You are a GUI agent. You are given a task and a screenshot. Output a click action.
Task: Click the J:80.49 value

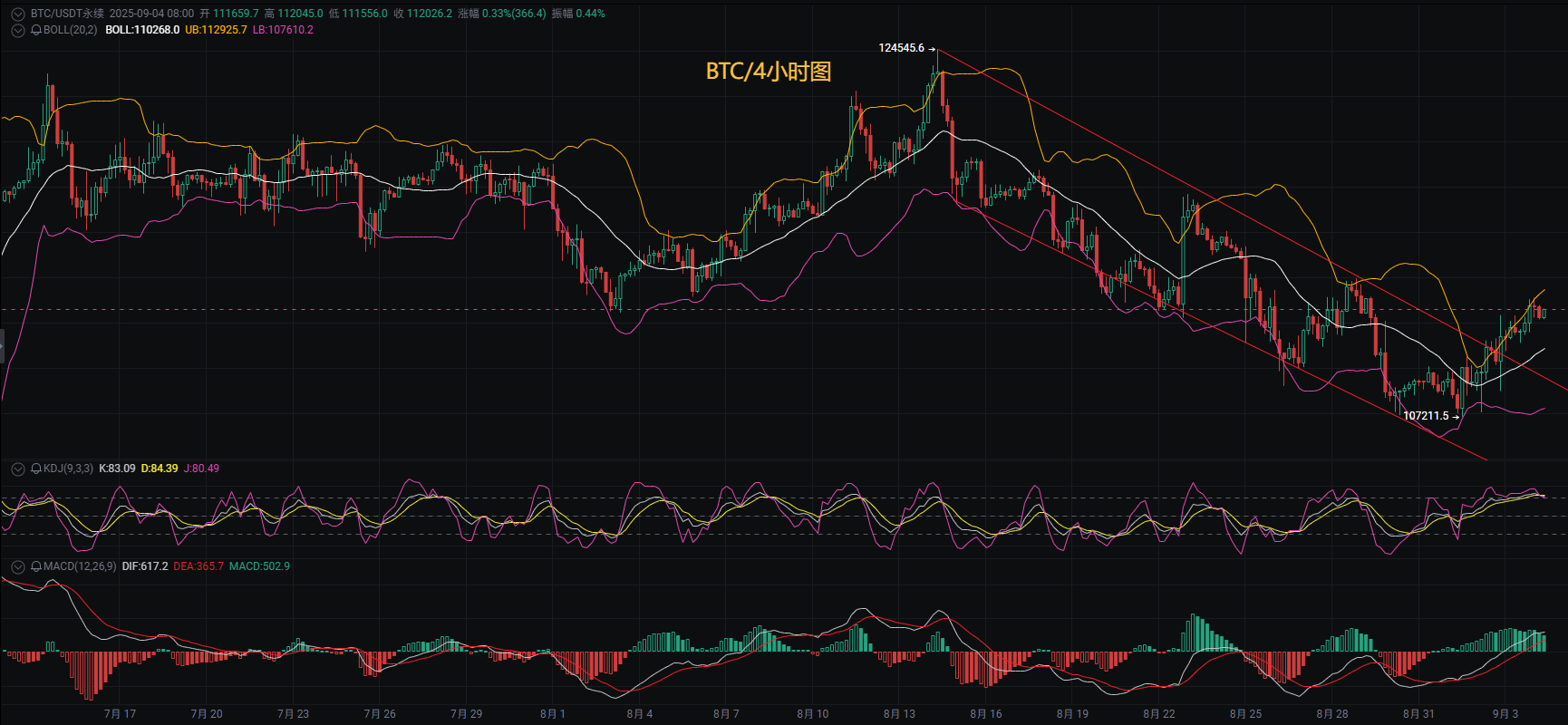pyautogui.click(x=201, y=469)
